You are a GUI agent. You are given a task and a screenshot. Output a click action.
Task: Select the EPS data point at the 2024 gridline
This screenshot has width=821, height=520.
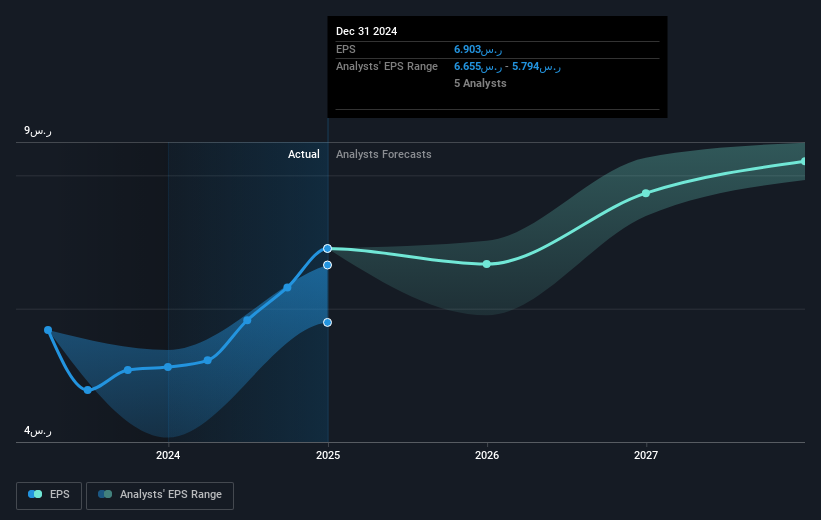(168, 367)
